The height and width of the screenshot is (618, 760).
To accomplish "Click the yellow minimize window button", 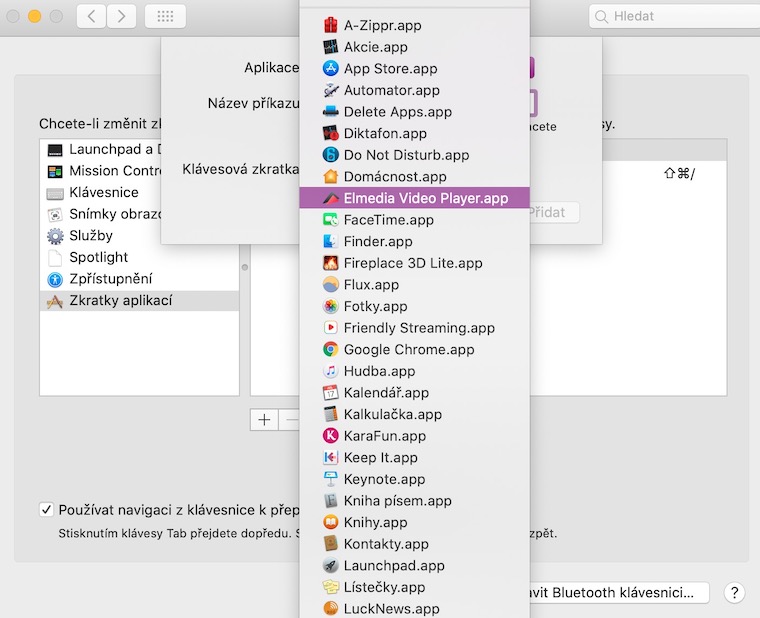I will [x=34, y=16].
